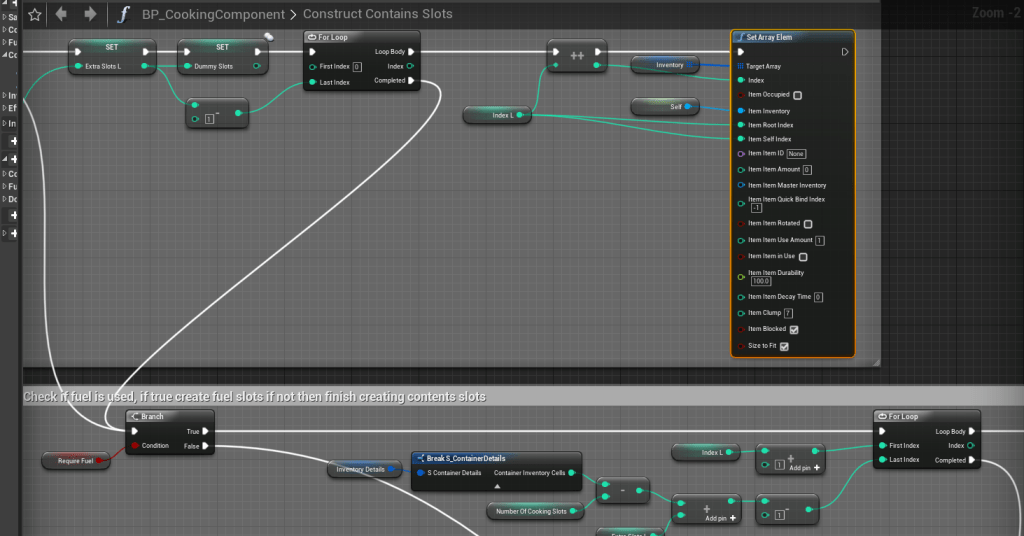
Task: Click Construct Contains Slots breadcrumb label
Action: coord(377,14)
